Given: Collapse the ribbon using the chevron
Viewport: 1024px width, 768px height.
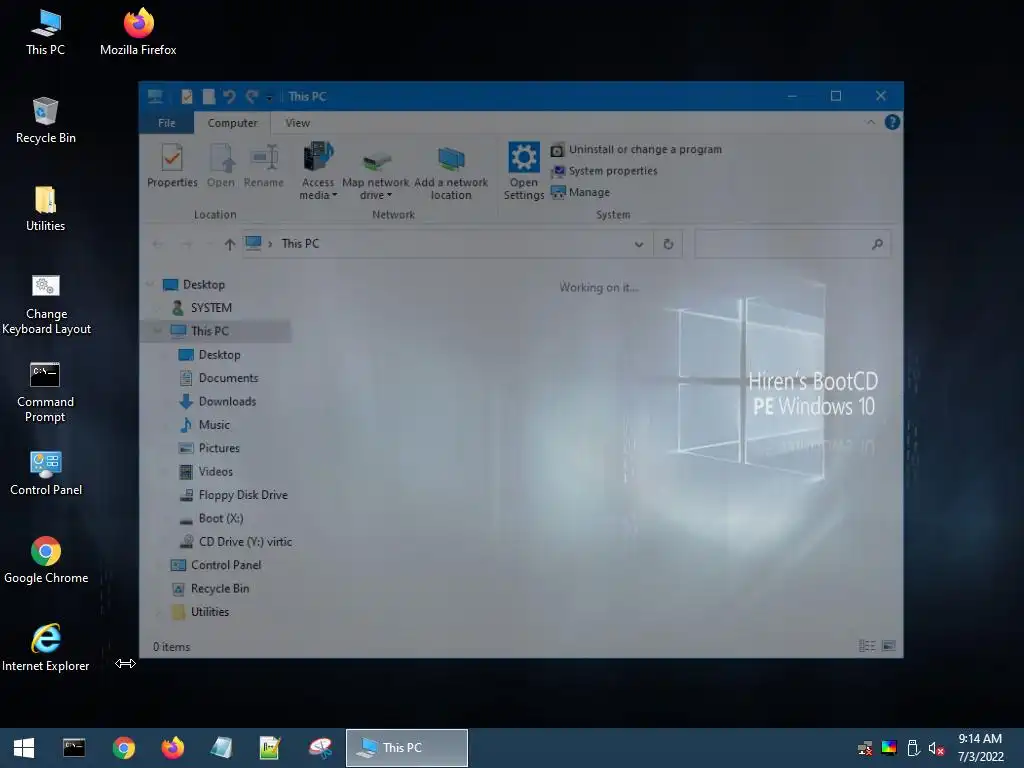Looking at the screenshot, I should [x=871, y=122].
